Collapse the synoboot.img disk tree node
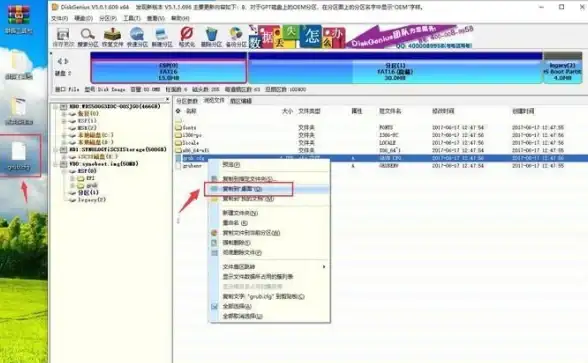Image resolution: width=588 pixels, height=363 pixels. [56, 164]
